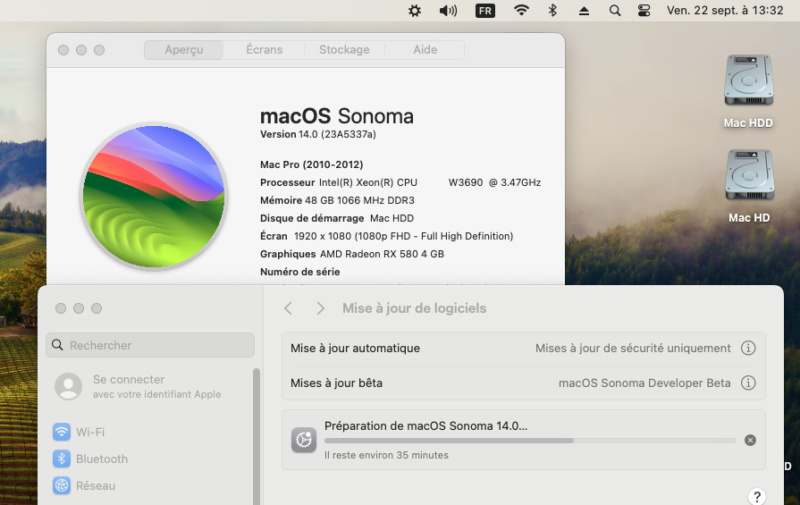
Task: Select the Mac Pro (2010-2012) text
Action: pyautogui.click(x=311, y=164)
